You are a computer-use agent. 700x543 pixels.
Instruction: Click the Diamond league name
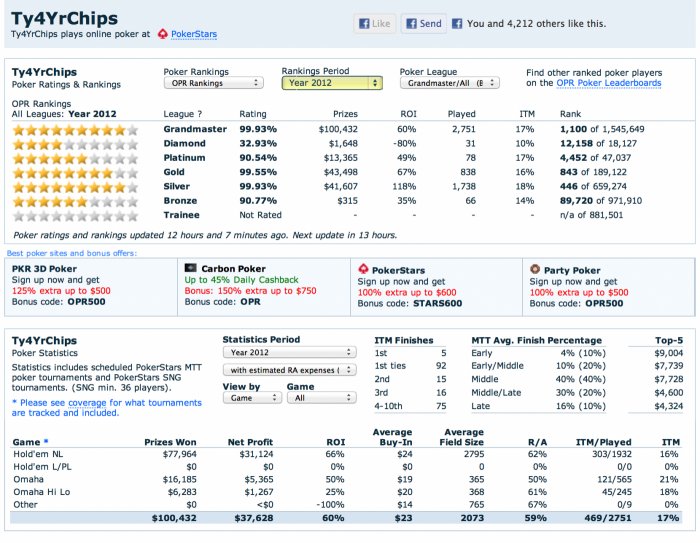184,143
